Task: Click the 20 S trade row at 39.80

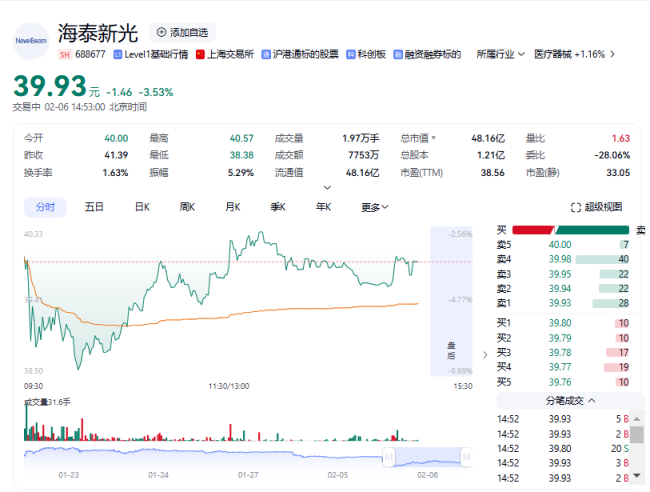Action: (x=563, y=448)
